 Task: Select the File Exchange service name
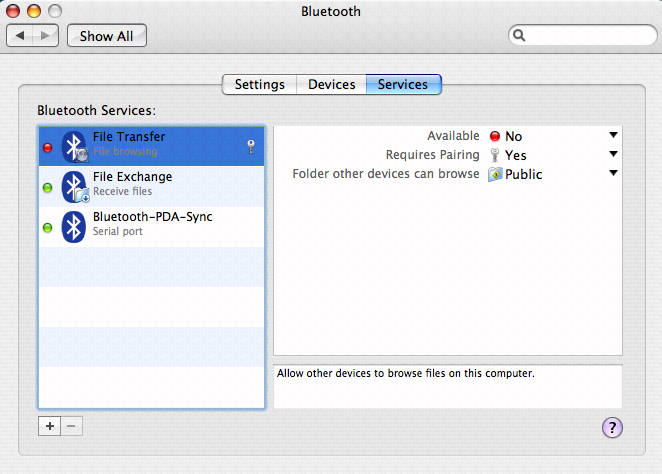pos(132,177)
